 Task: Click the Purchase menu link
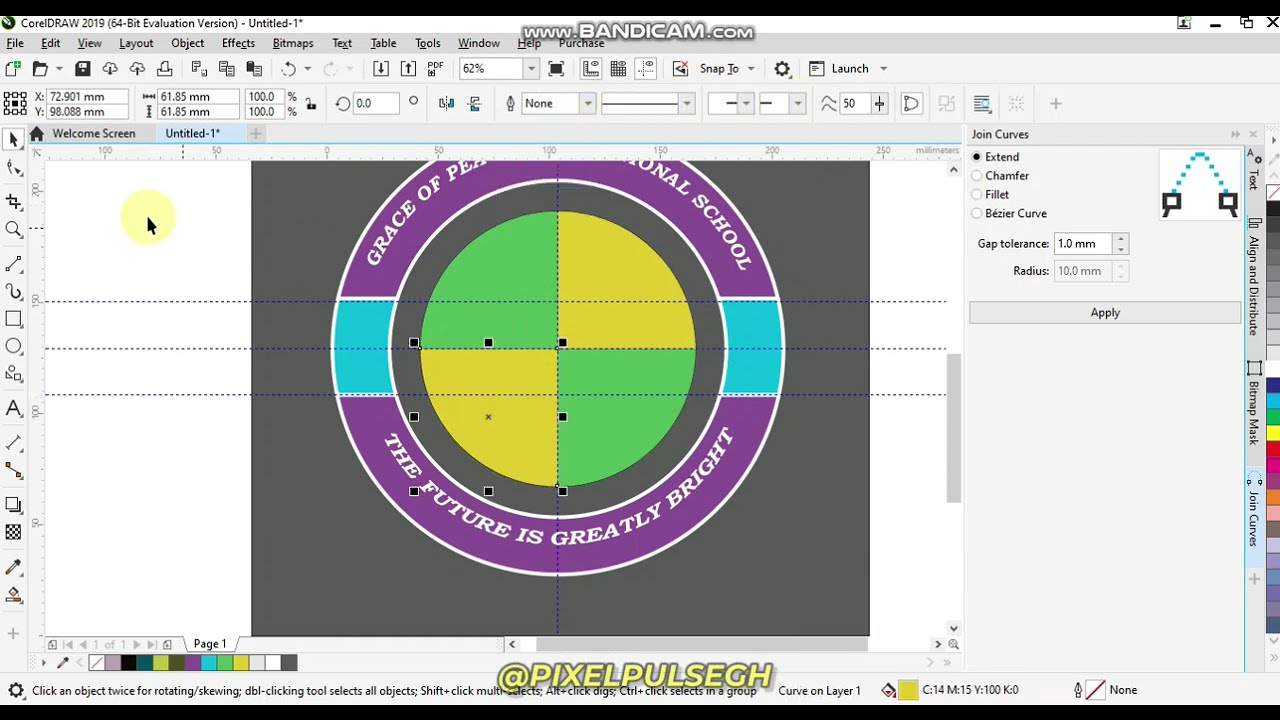coord(581,43)
